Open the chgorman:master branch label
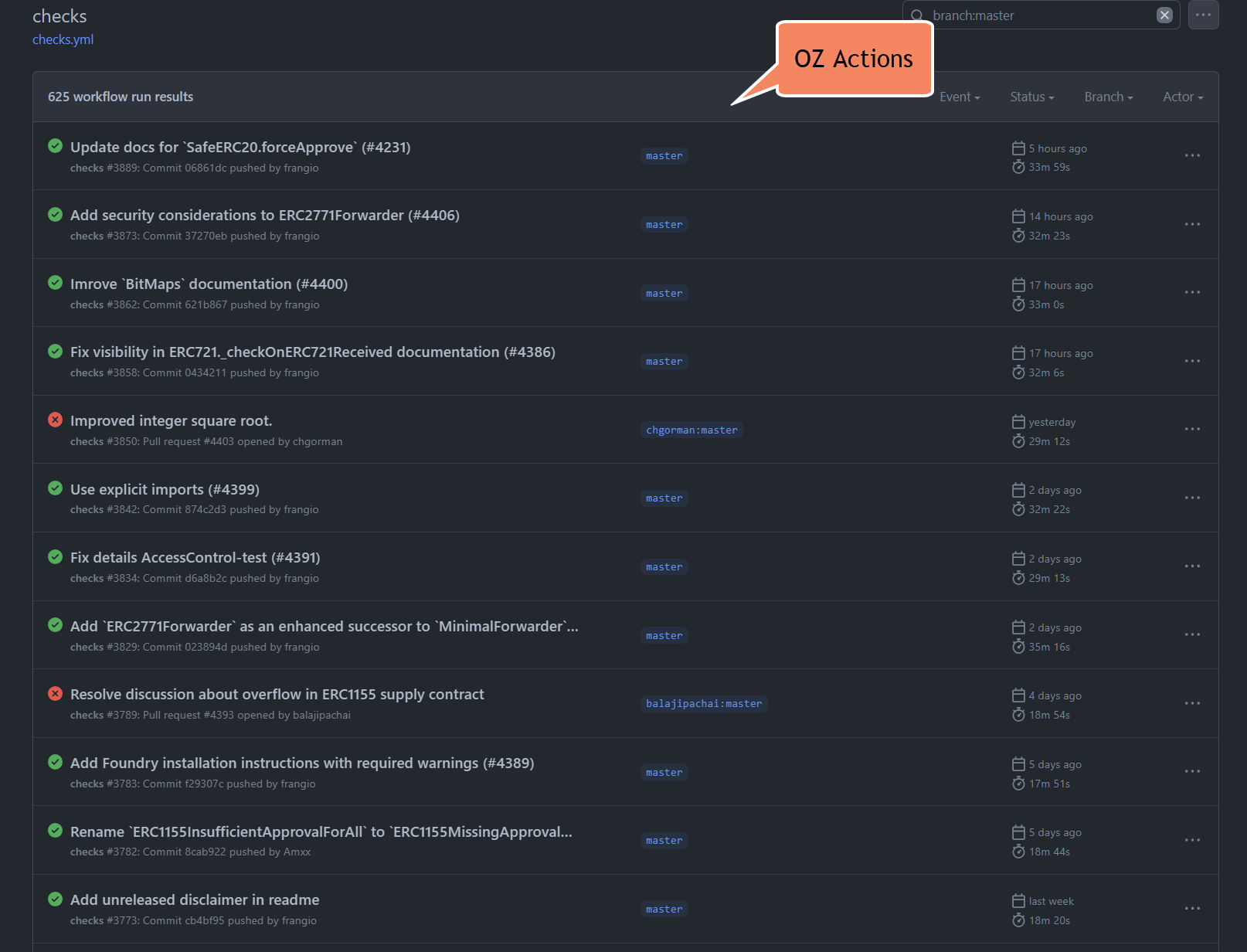 click(x=691, y=430)
